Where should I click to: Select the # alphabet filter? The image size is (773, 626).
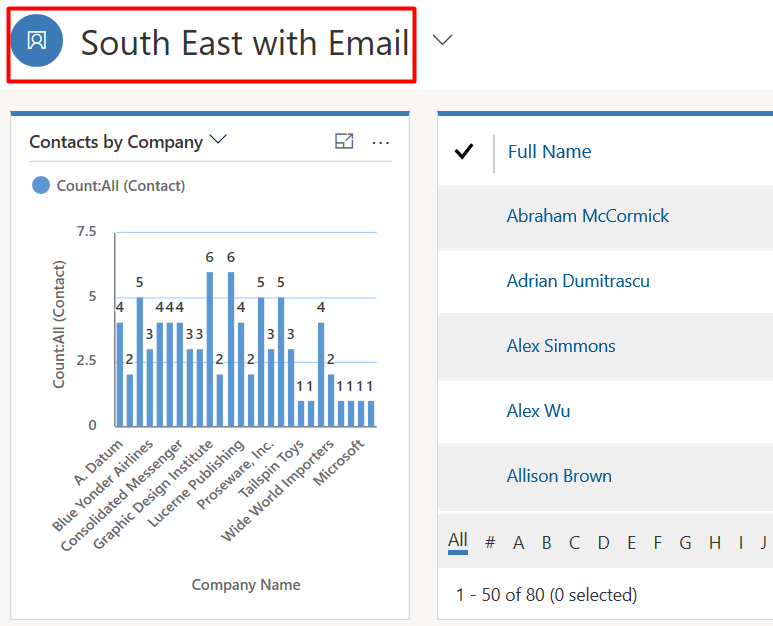[x=490, y=543]
